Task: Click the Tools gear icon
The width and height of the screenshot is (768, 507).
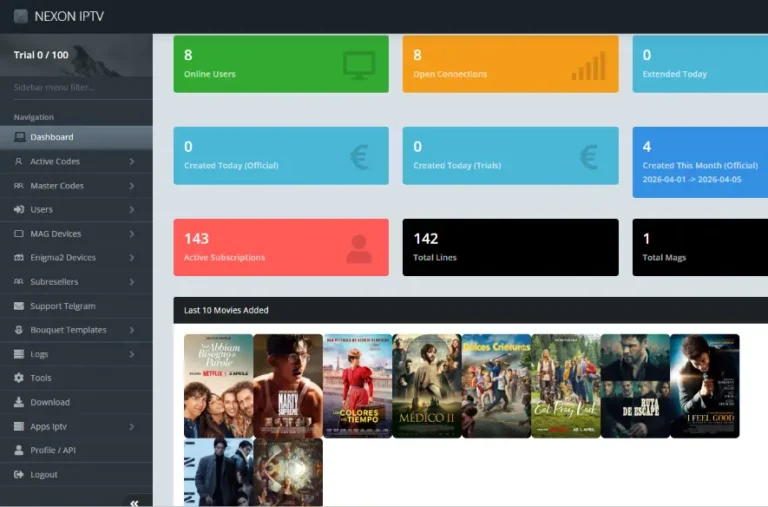Action: click(19, 378)
